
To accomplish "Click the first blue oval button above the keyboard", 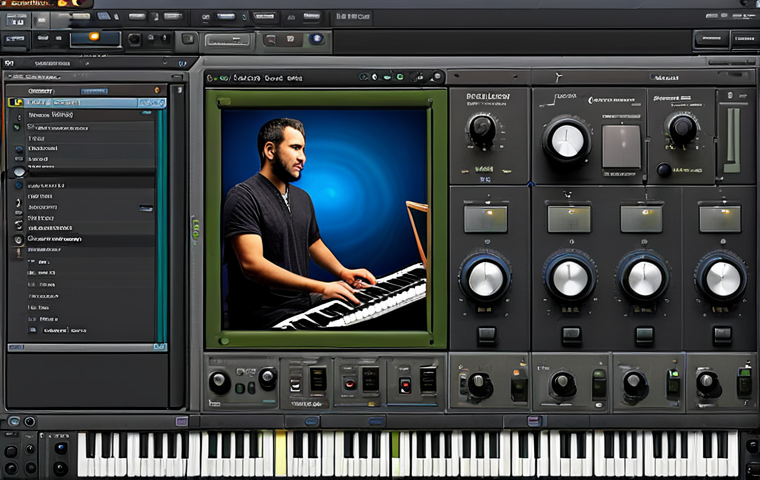I will pos(311,421).
